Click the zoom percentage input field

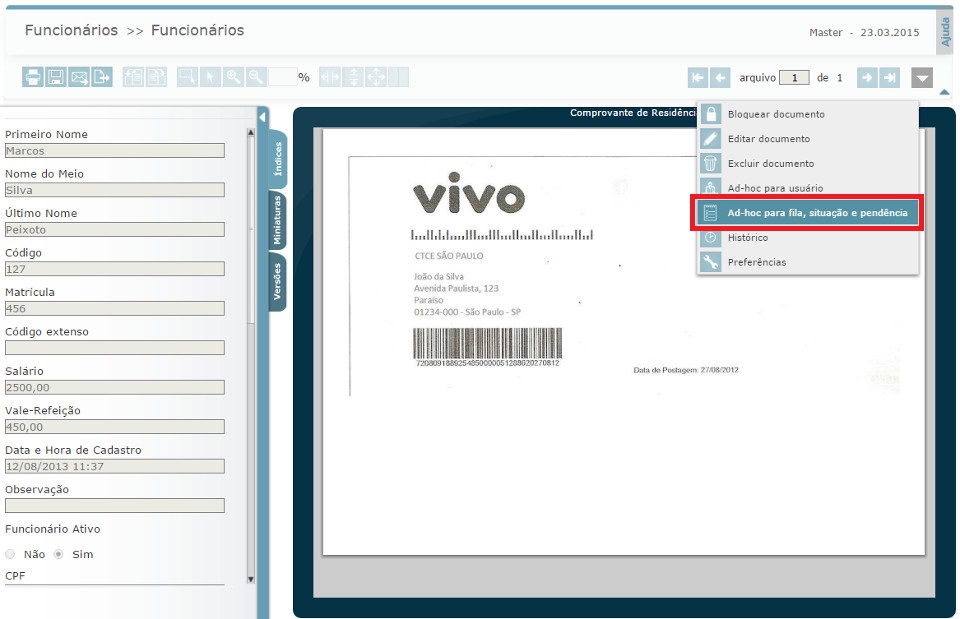pos(282,77)
